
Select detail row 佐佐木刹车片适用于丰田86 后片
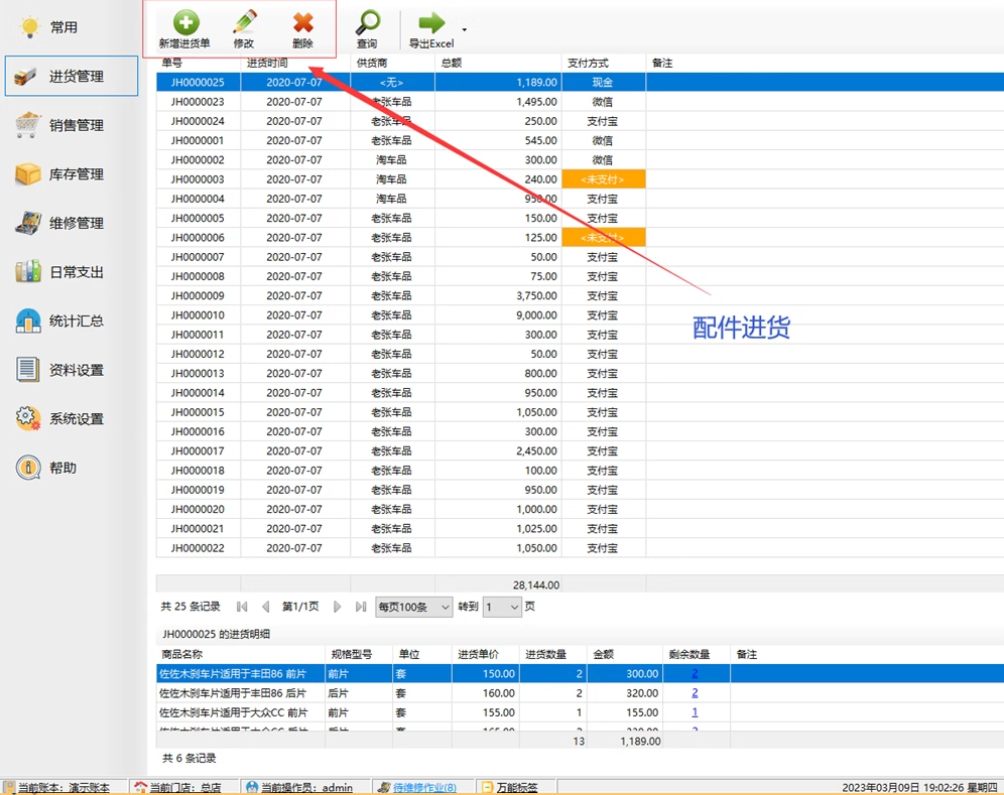click(x=580, y=693)
